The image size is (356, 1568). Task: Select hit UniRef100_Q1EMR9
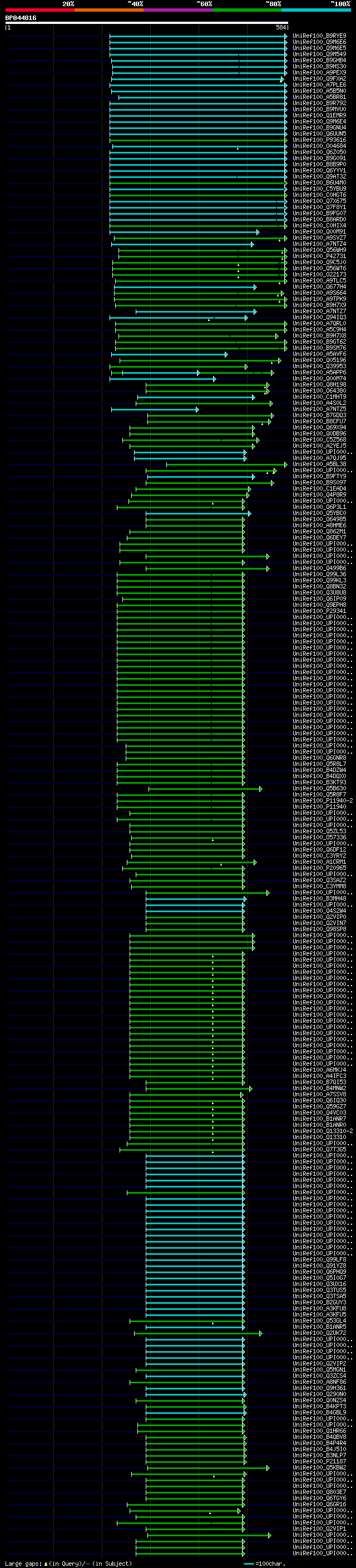coord(319,116)
